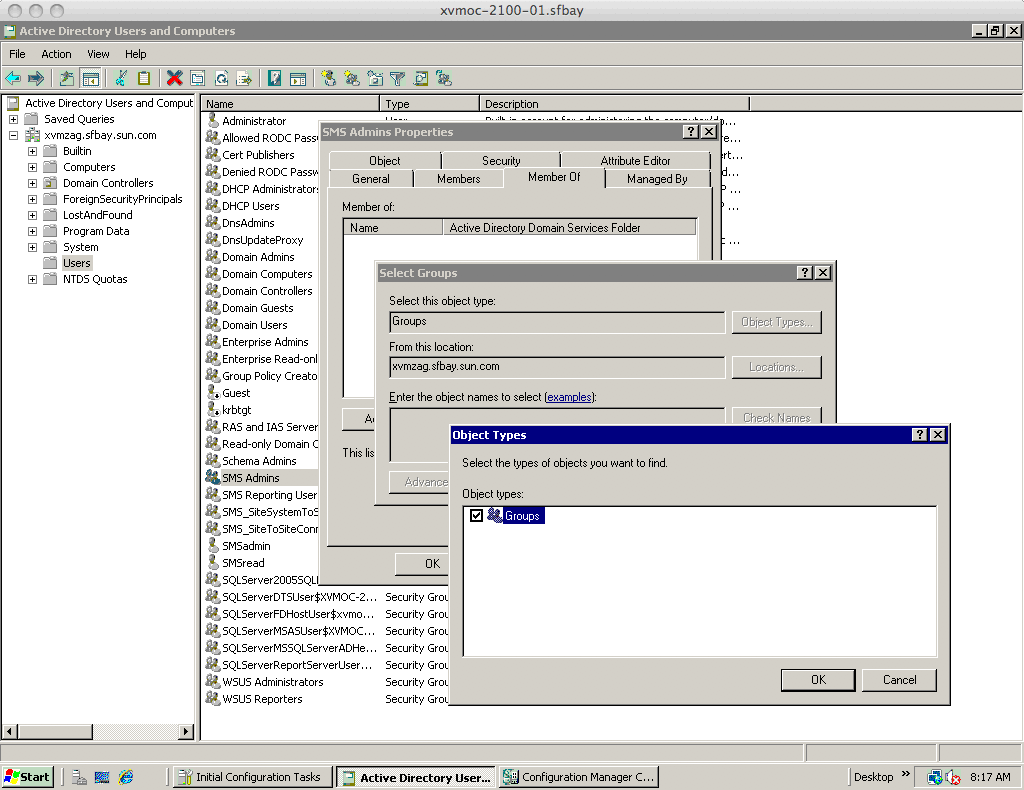Open the Action menu

(56, 54)
